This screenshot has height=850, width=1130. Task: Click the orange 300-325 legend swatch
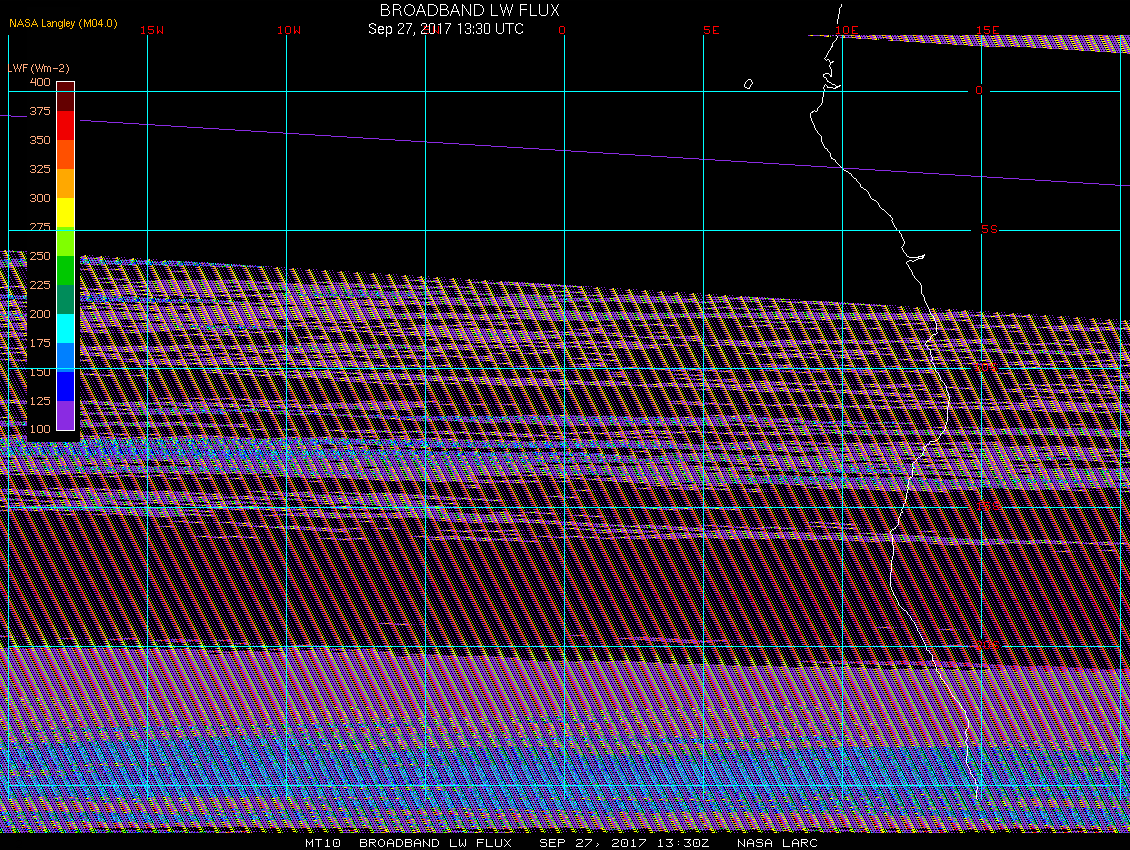coord(66,183)
